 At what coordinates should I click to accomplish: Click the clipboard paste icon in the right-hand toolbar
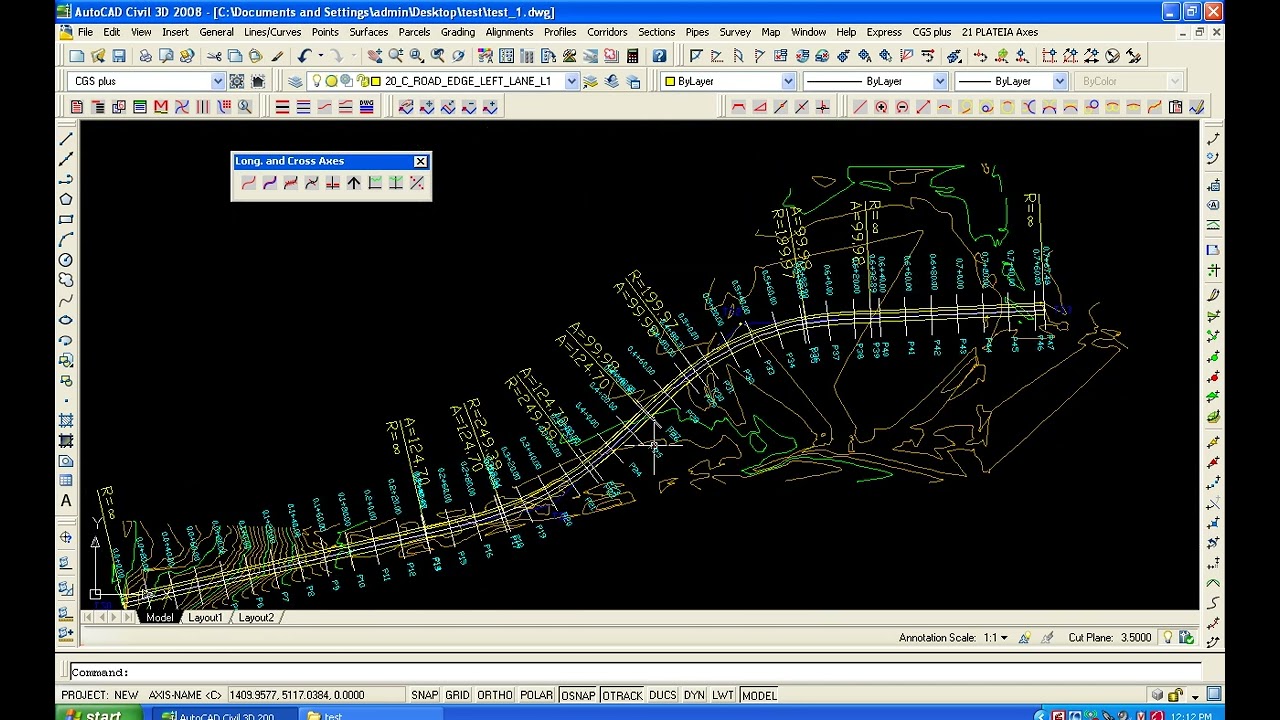tap(1176, 107)
